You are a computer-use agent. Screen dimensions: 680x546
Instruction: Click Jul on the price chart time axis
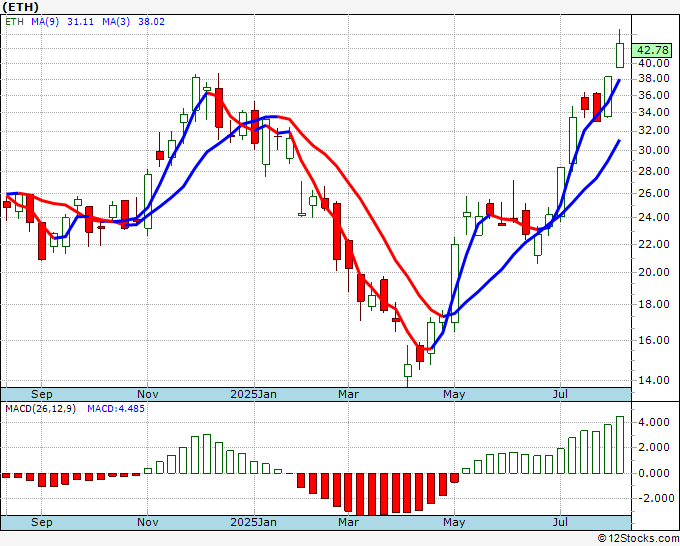tap(560, 394)
